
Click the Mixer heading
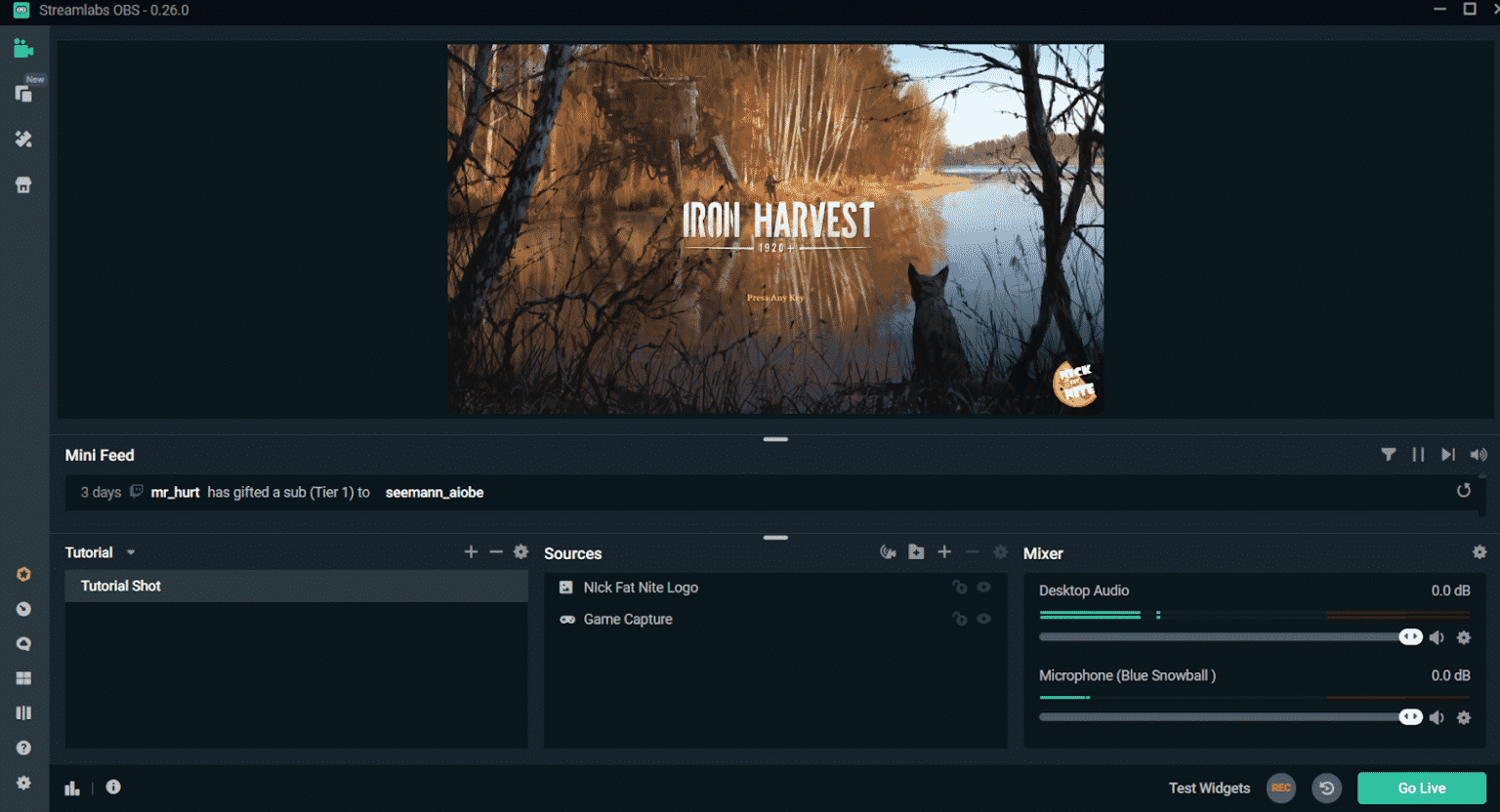[x=1043, y=553]
